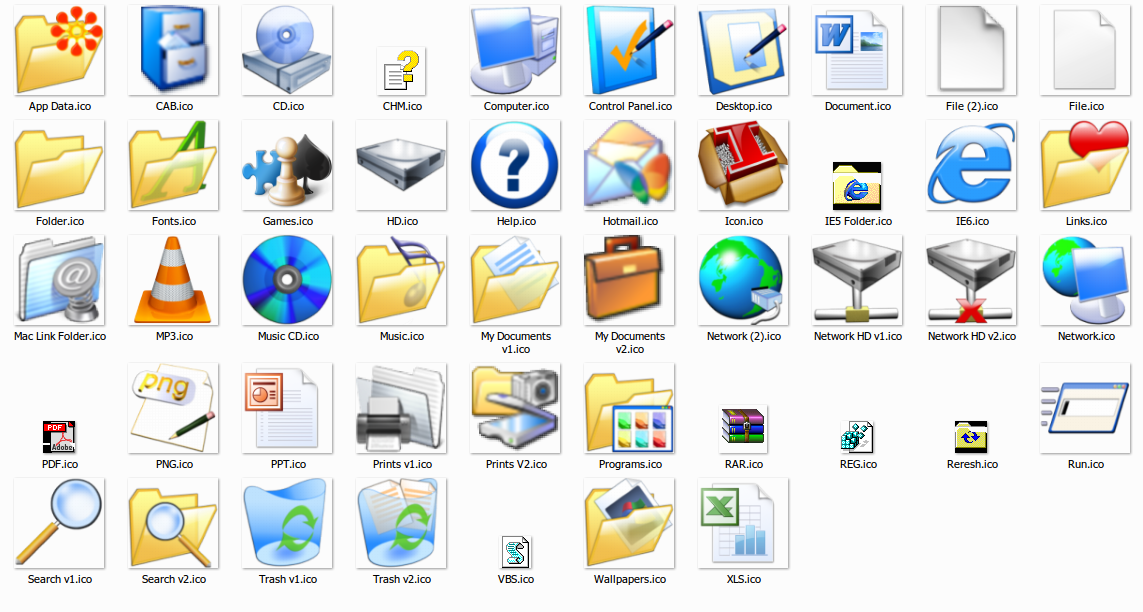
Task: Click the "Hotmail.ico" file name label
Action: (630, 221)
